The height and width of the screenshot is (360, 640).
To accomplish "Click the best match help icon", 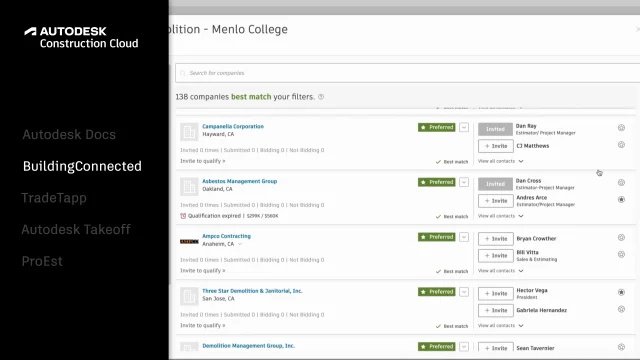I will click(321, 97).
